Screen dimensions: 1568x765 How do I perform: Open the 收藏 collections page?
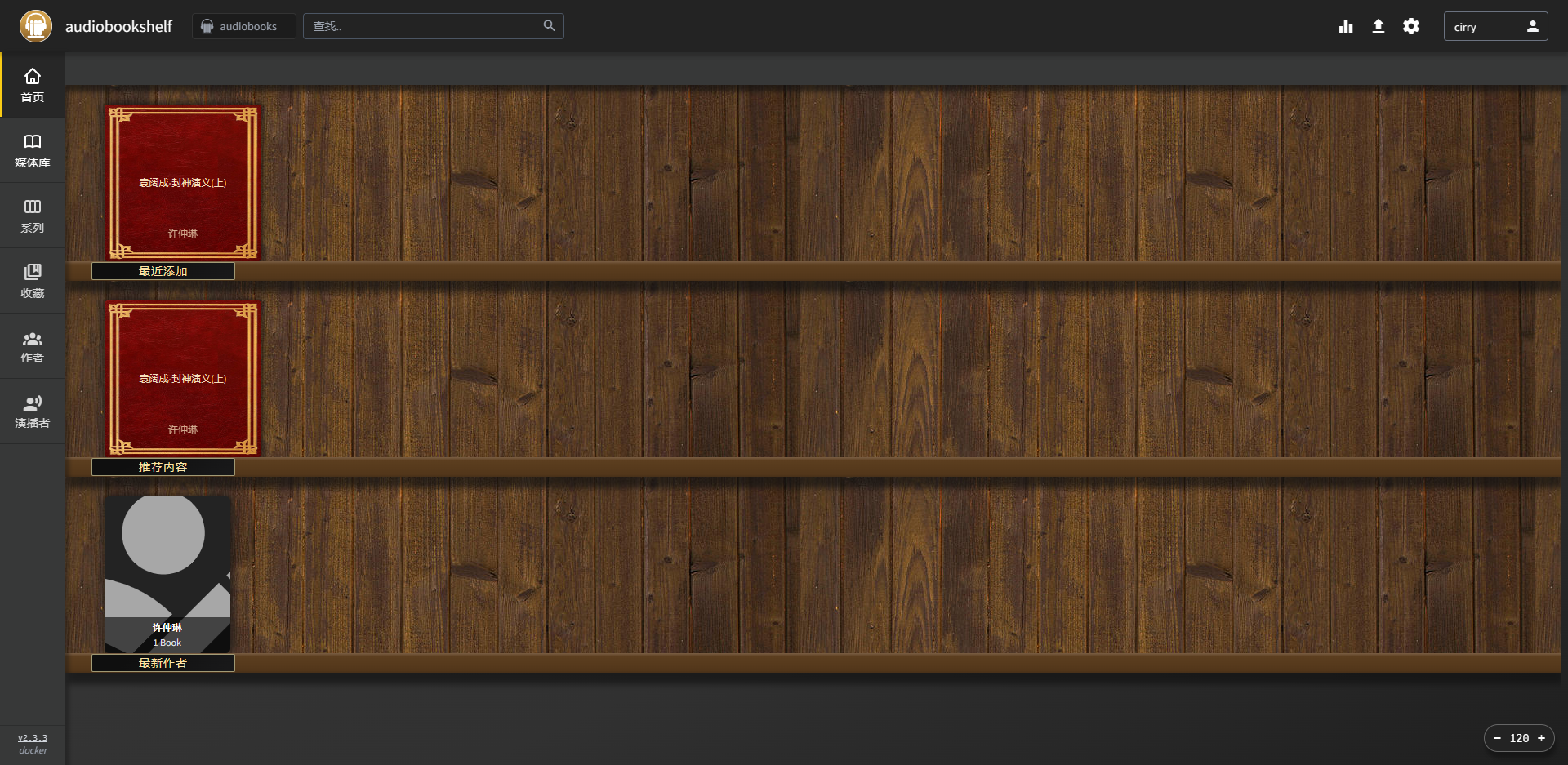[33, 281]
